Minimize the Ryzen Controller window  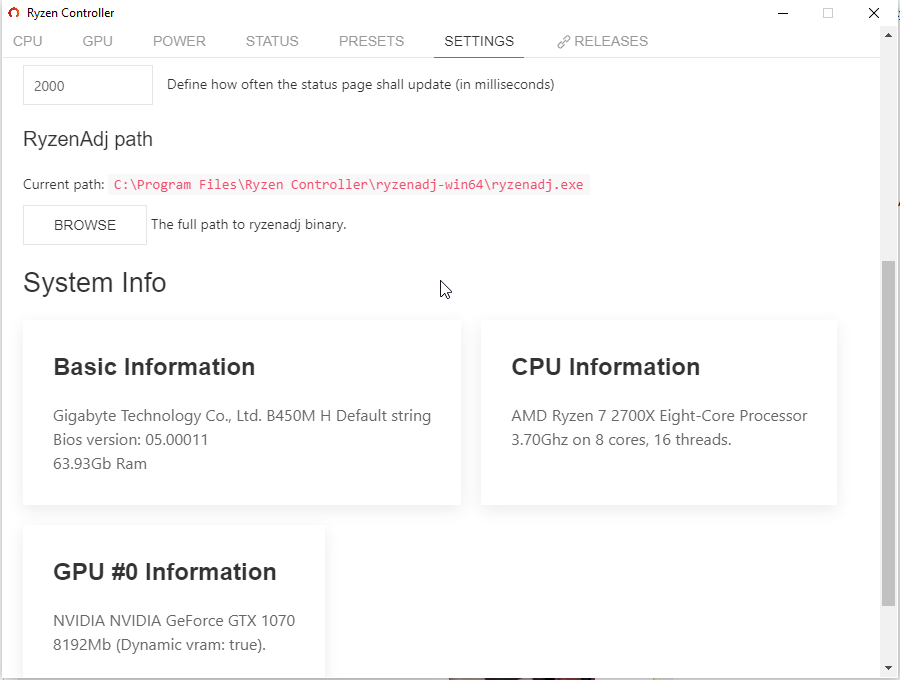[781, 13]
